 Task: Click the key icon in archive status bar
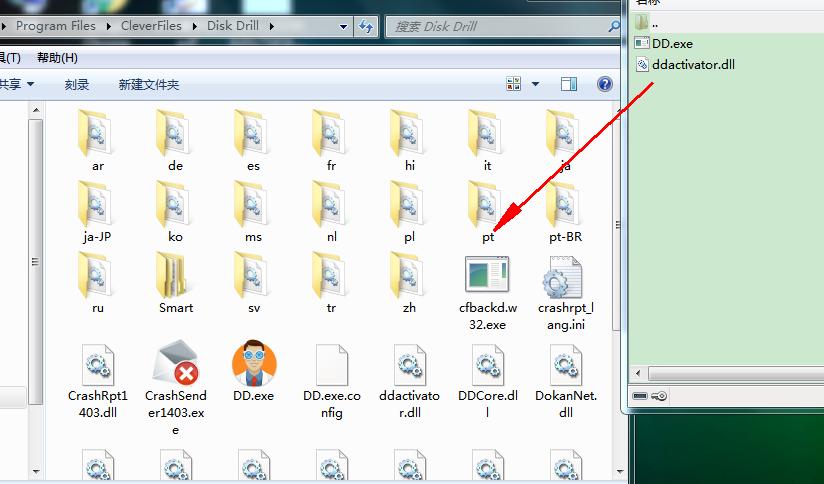(660, 396)
